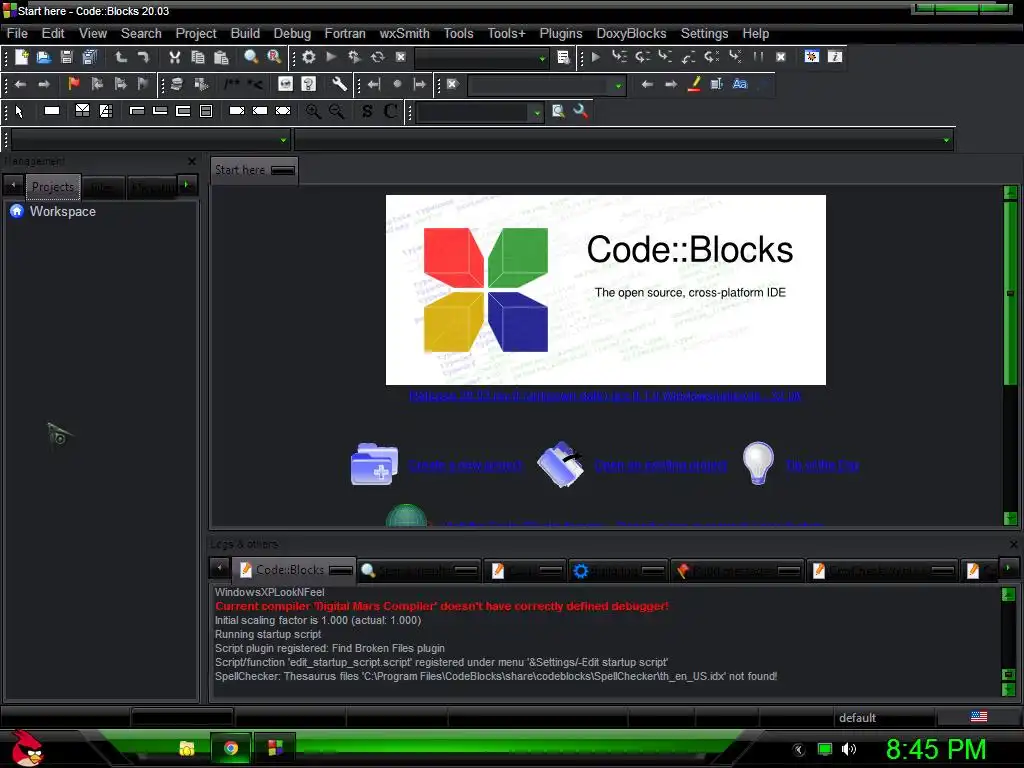Click the Run play icon in build toolbar
This screenshot has height=768, width=1024.
coord(331,57)
